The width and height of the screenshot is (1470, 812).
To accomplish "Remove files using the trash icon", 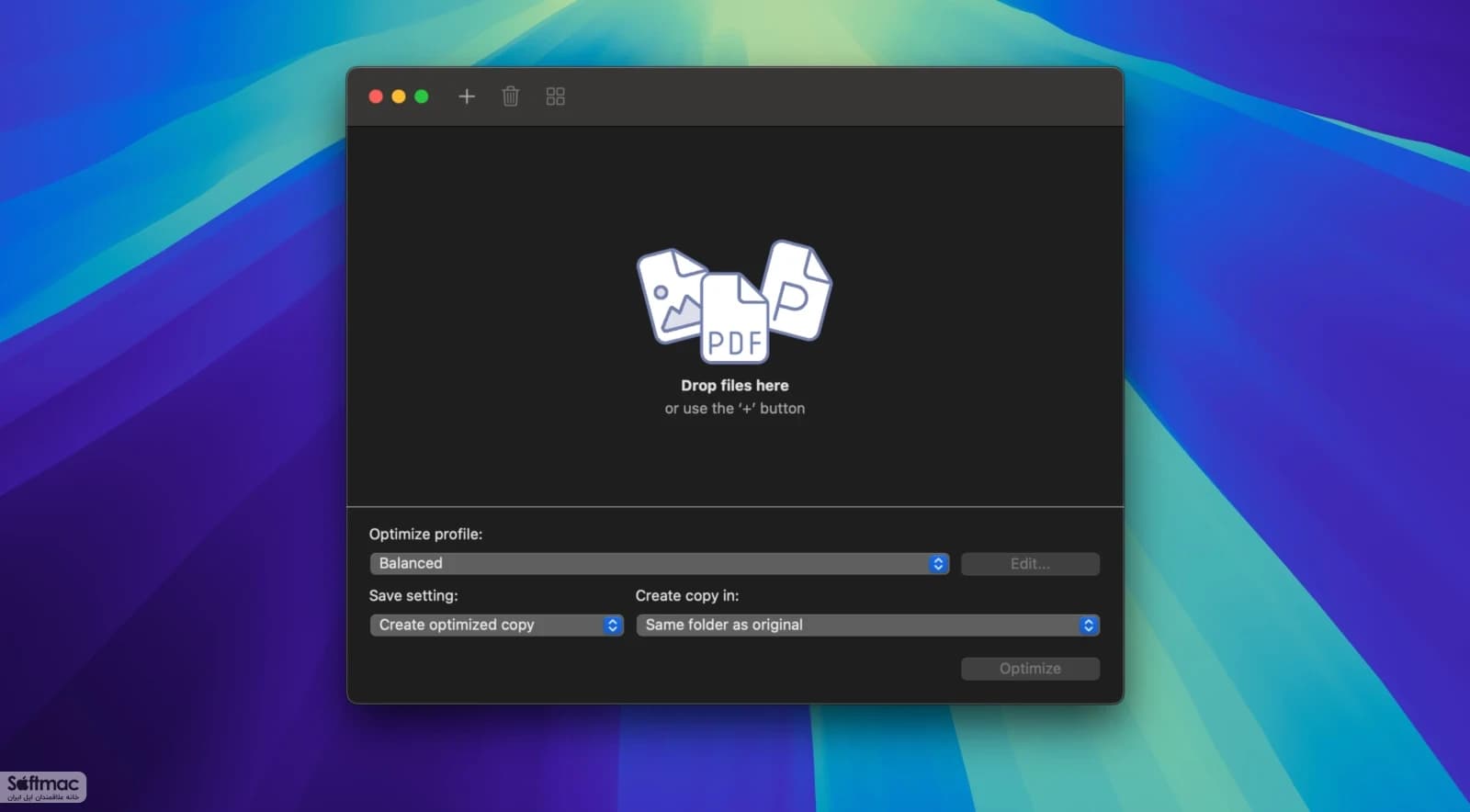I will point(511,96).
